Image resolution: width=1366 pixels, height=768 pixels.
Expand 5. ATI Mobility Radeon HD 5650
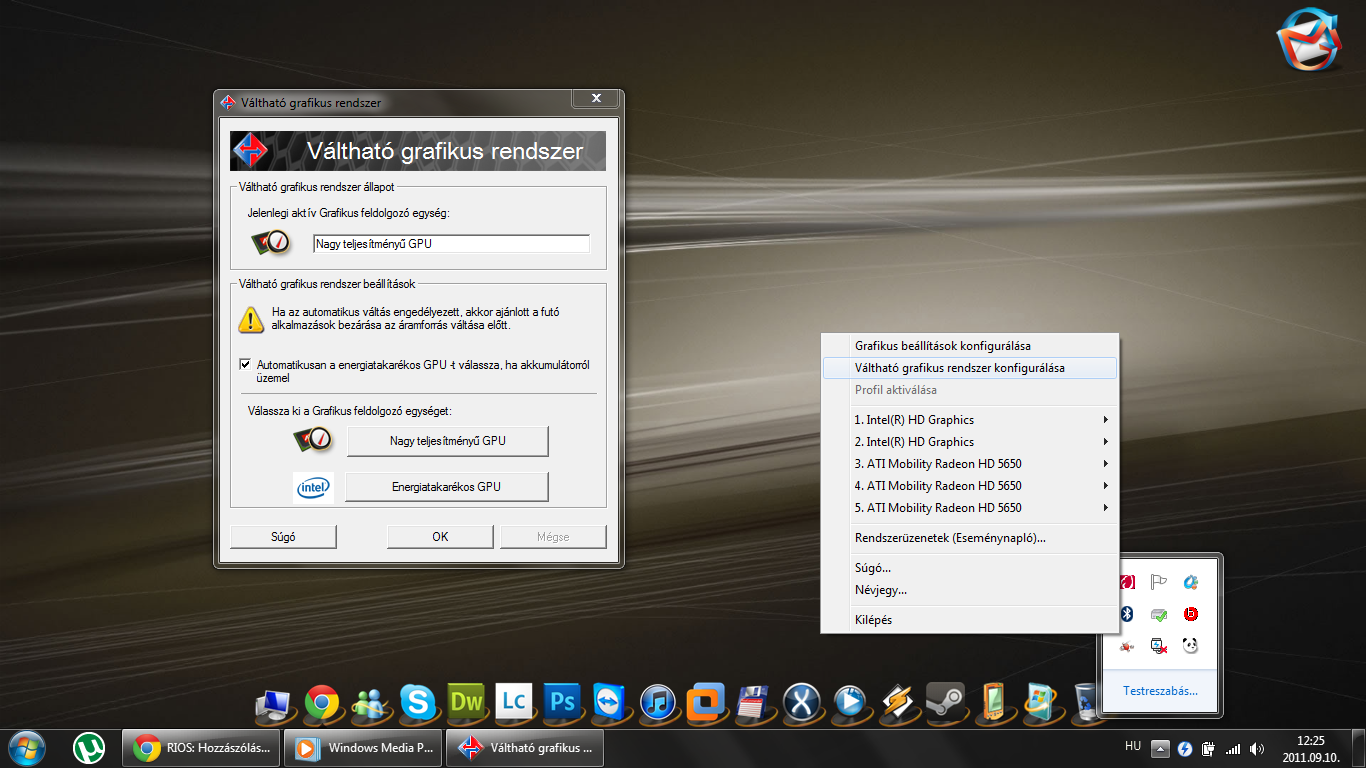[x=969, y=508]
